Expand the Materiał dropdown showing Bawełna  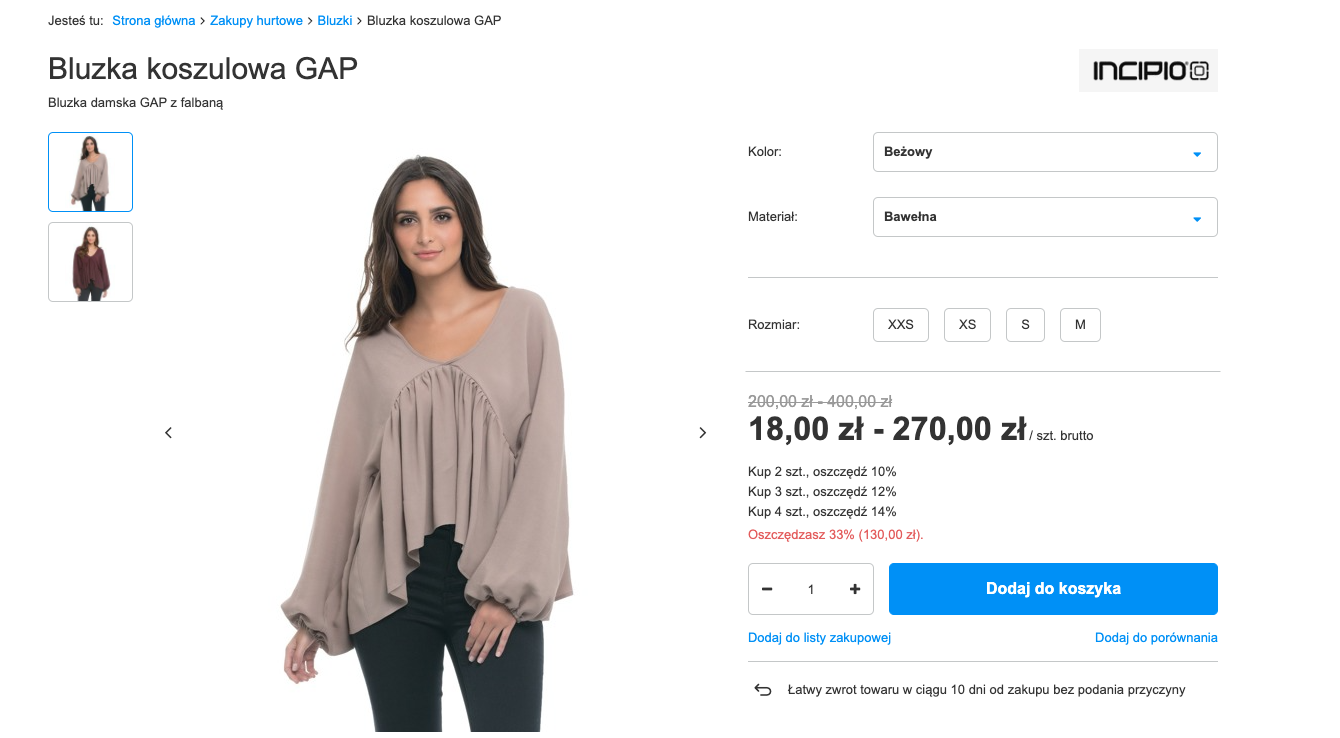click(1045, 217)
